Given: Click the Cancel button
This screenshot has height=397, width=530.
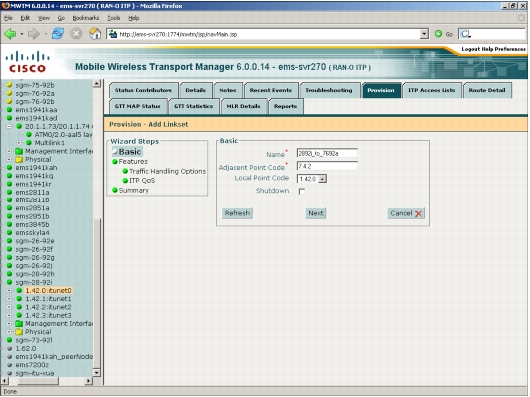Looking at the screenshot, I should tap(406, 213).
